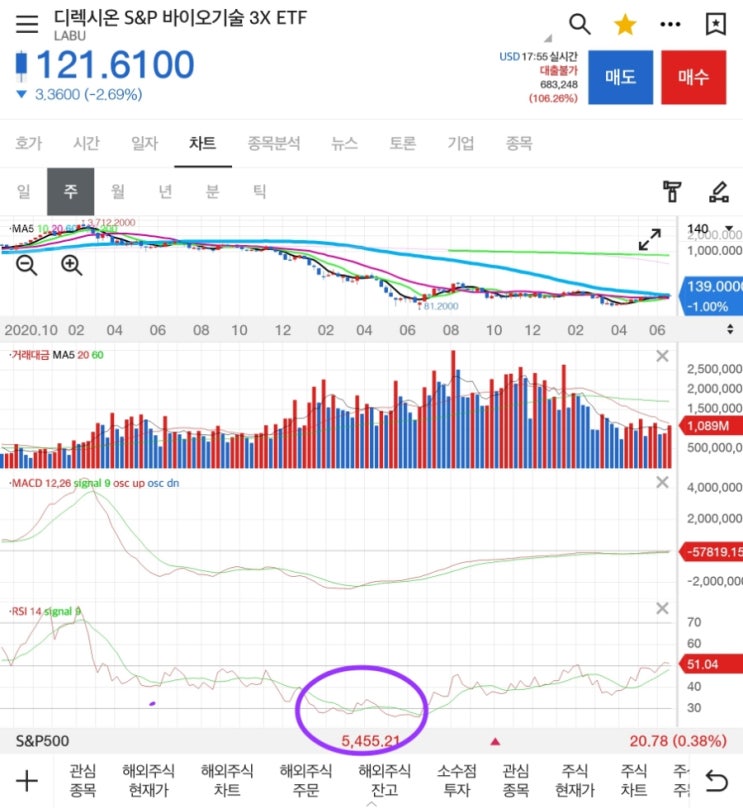The width and height of the screenshot is (743, 808).
Task: Open chart settings paint roller icon
Action: click(672, 192)
